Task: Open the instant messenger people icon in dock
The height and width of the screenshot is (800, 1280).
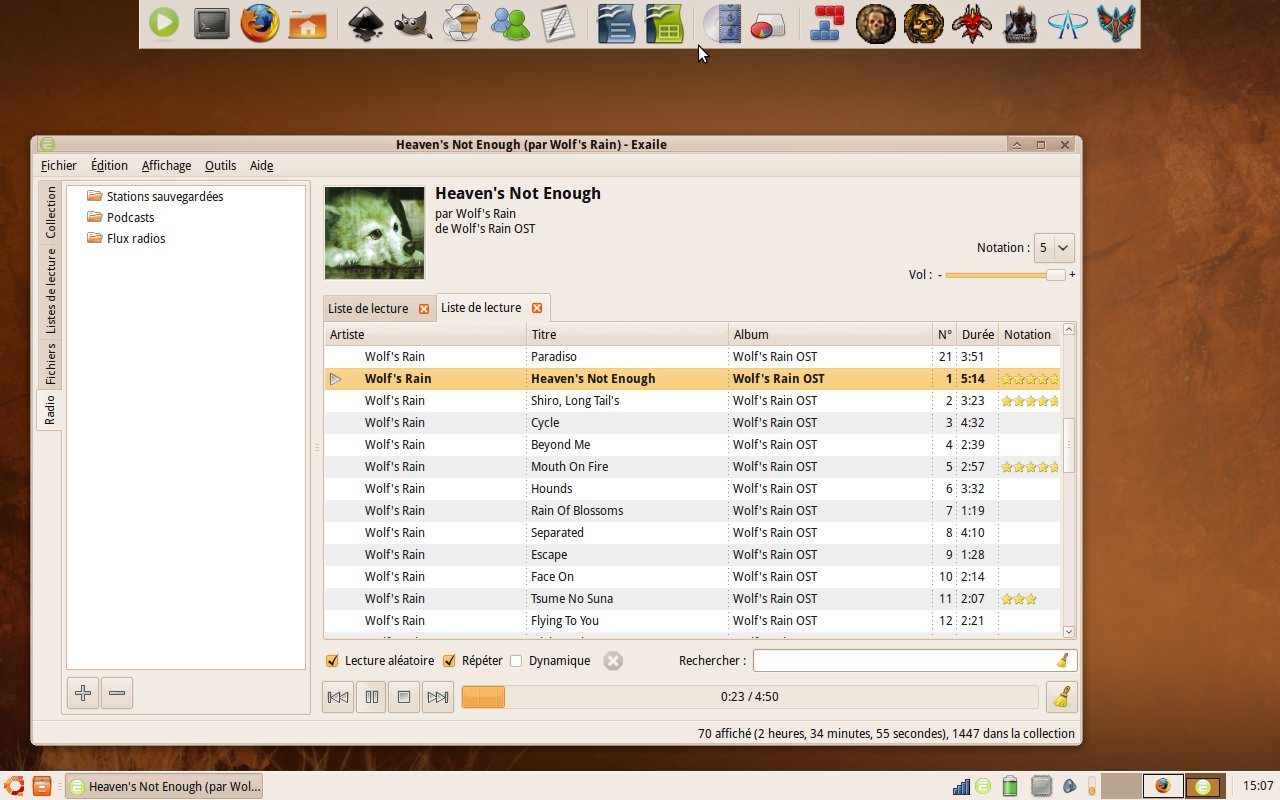Action: pos(511,23)
